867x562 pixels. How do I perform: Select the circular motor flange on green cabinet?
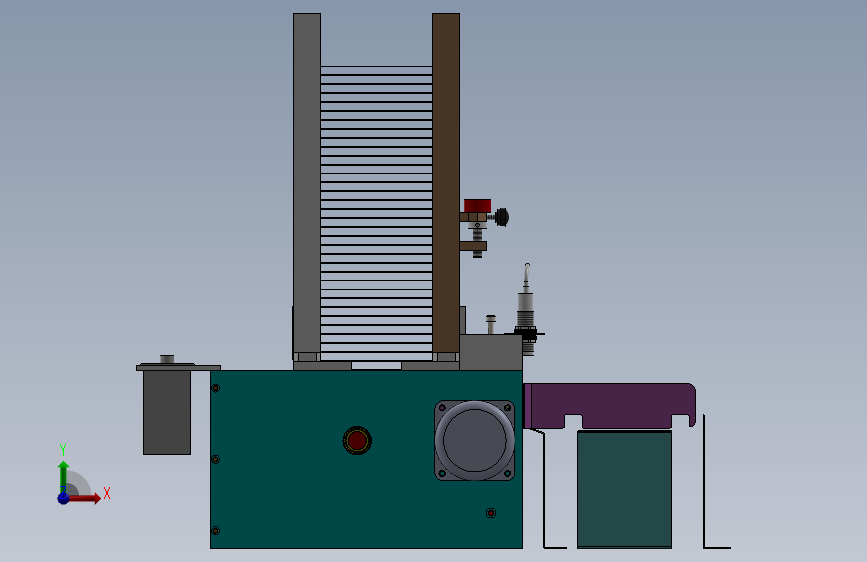pos(474,440)
